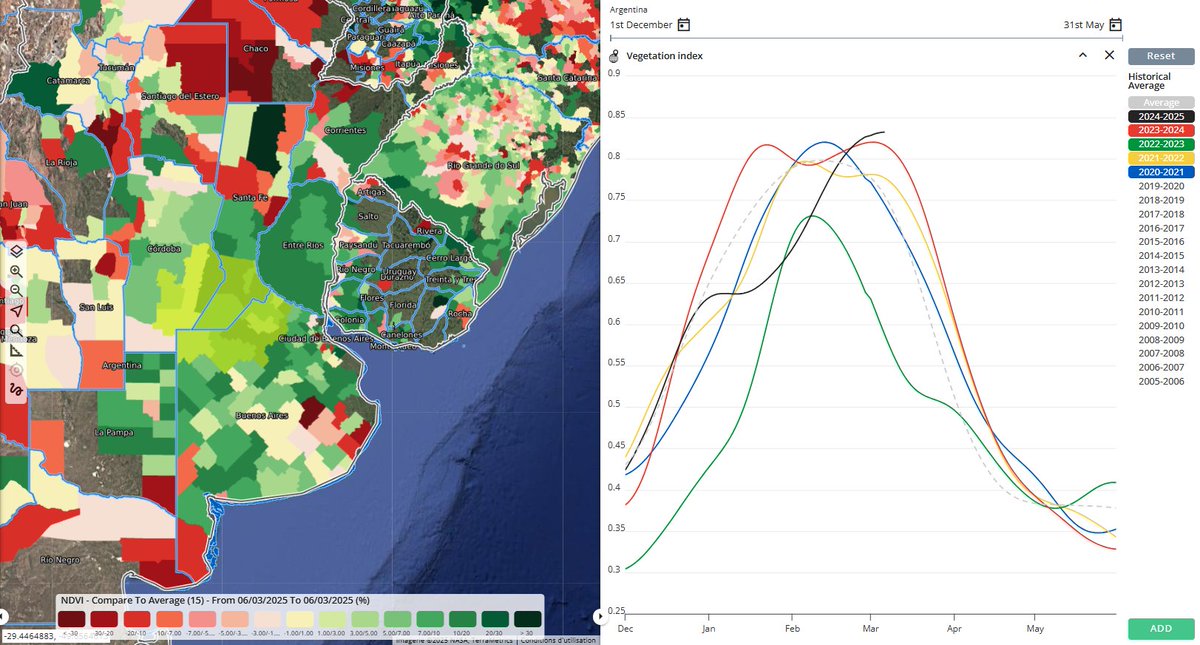Image resolution: width=1200 pixels, height=645 pixels.
Task: Click the Vegetation index panel title
Action: pos(664,56)
